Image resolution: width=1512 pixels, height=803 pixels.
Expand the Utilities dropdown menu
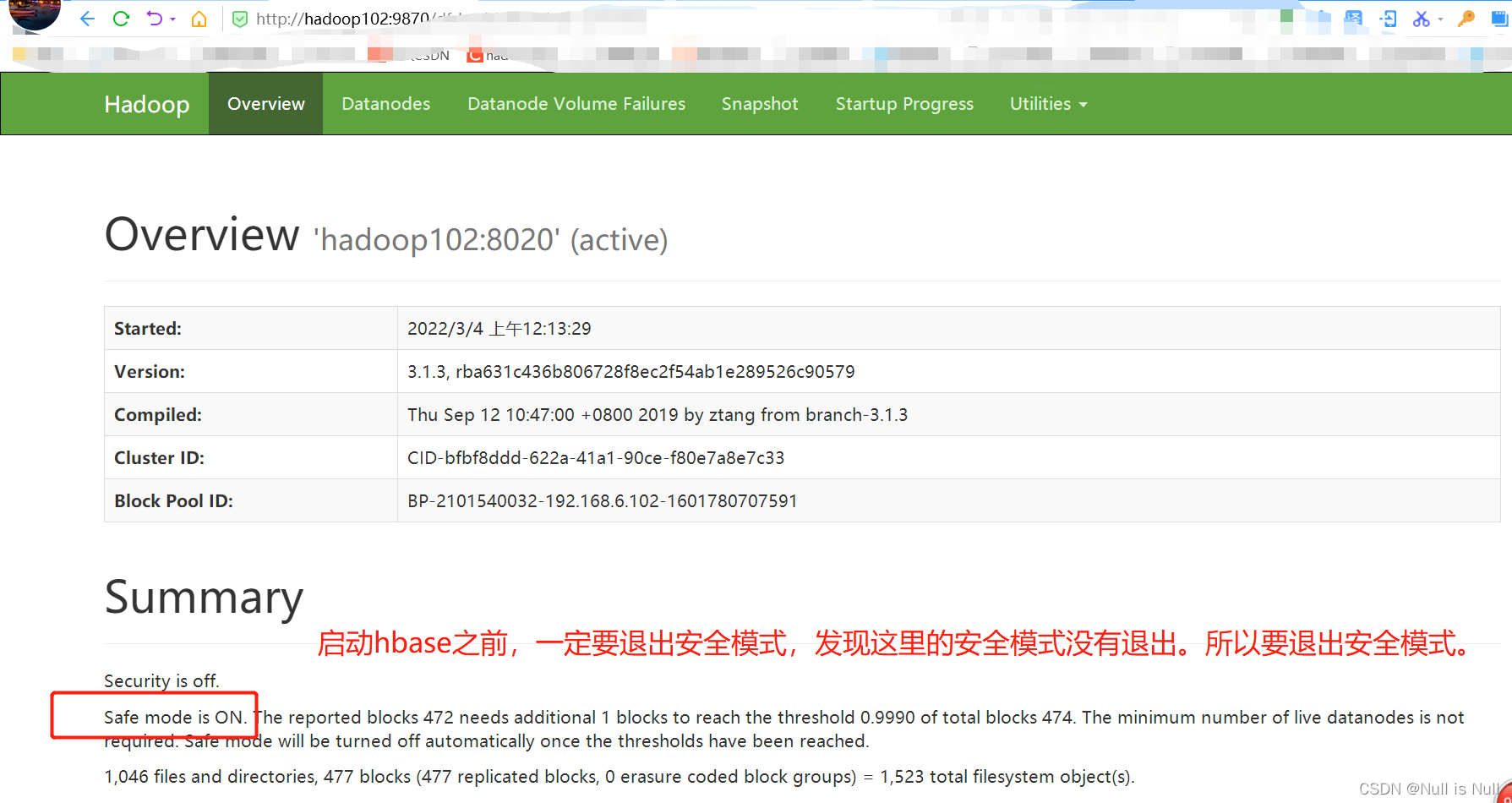[1049, 104]
